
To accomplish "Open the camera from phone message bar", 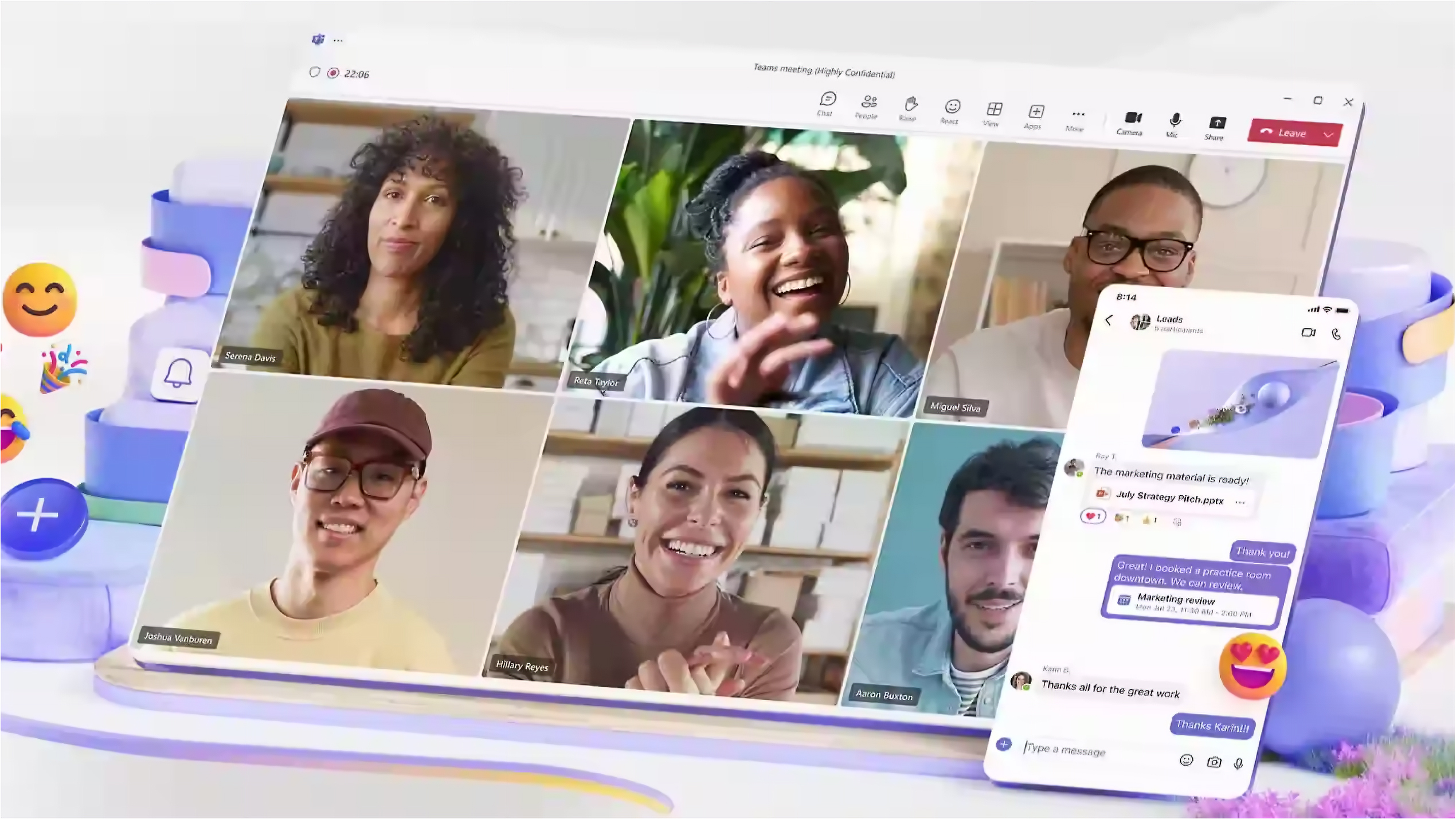I will point(1214,762).
